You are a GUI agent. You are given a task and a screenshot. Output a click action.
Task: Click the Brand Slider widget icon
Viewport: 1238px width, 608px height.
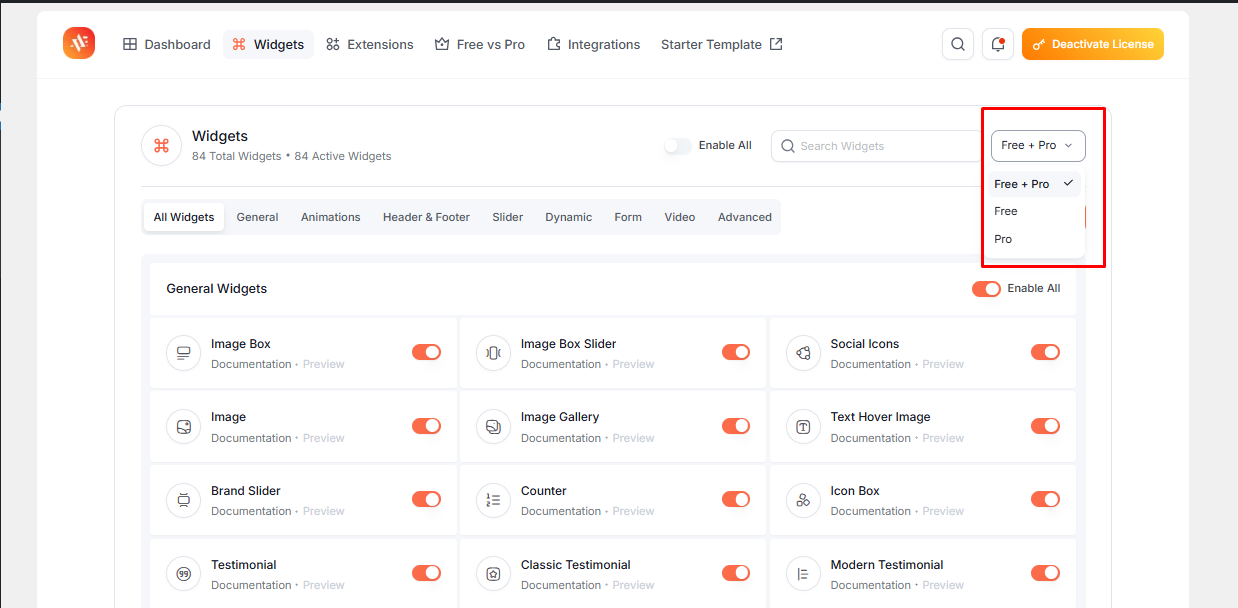coord(183,500)
